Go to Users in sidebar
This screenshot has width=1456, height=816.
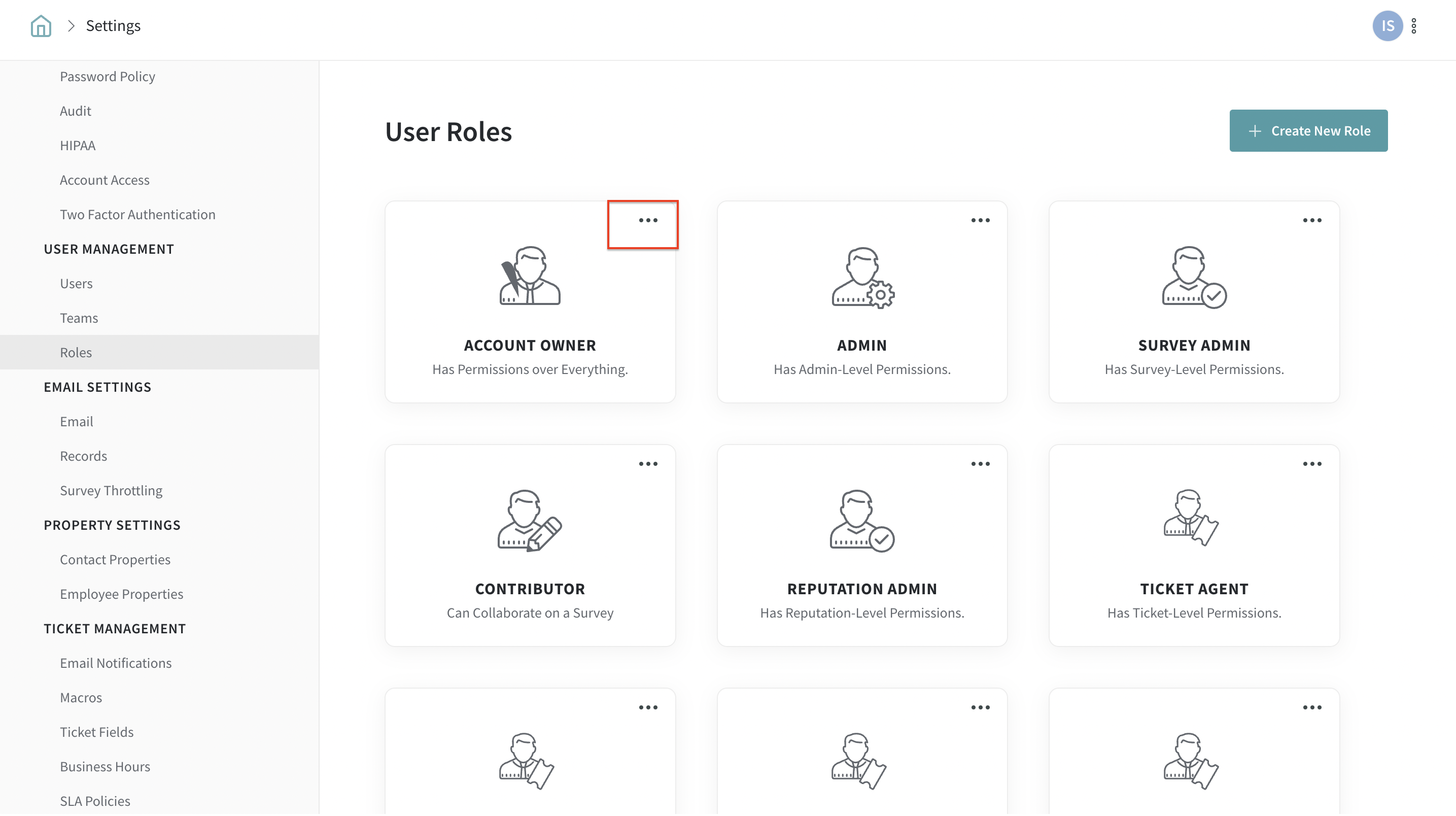click(76, 283)
